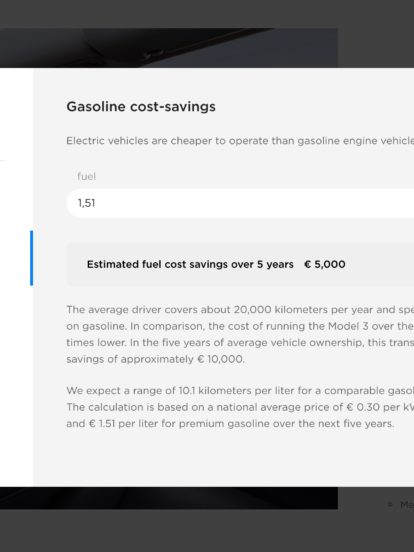Screen dimensions: 414x552
Task: Click the white sidebar panel at left
Action: coord(17,277)
